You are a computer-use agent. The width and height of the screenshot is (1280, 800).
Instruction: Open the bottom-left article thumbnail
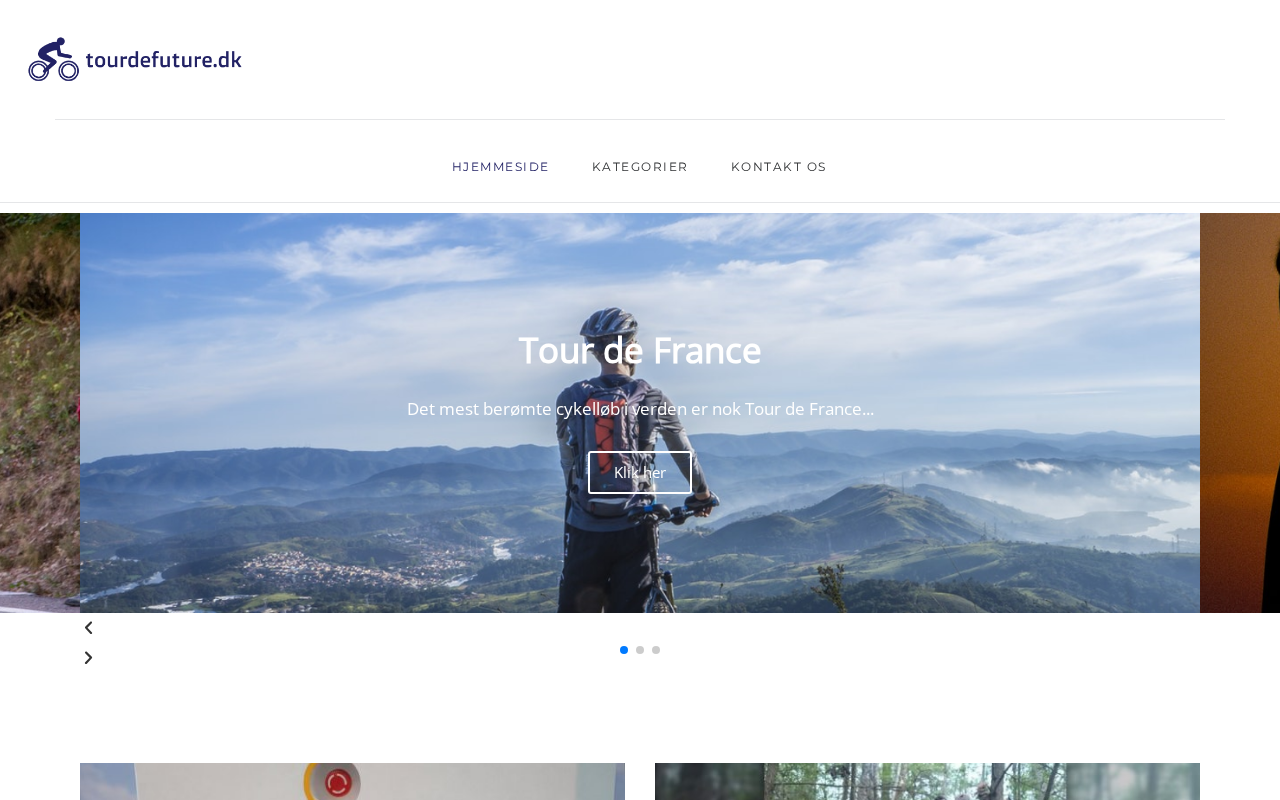(352, 781)
